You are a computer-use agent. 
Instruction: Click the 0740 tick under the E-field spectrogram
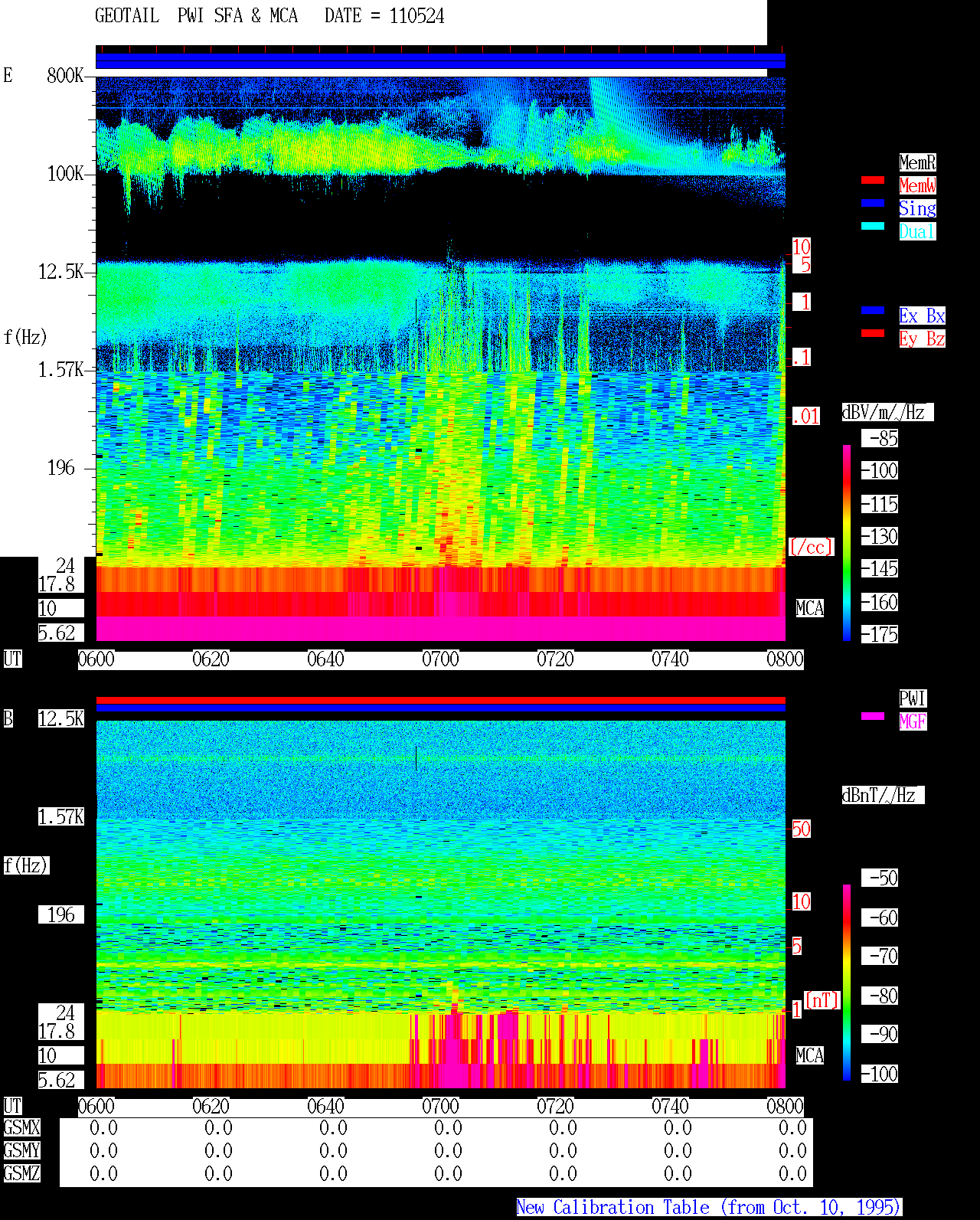click(x=671, y=659)
